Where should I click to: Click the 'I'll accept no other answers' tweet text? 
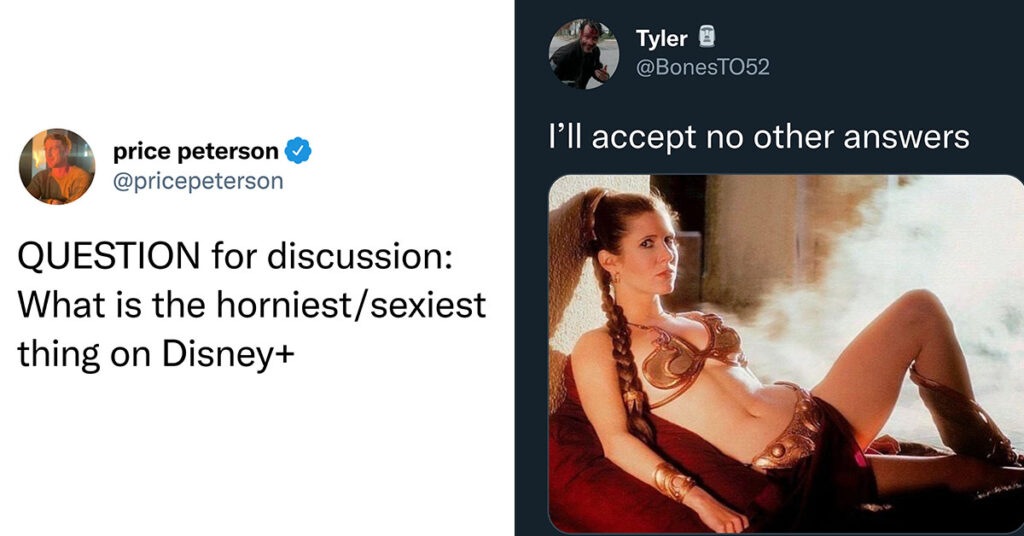pos(759,138)
